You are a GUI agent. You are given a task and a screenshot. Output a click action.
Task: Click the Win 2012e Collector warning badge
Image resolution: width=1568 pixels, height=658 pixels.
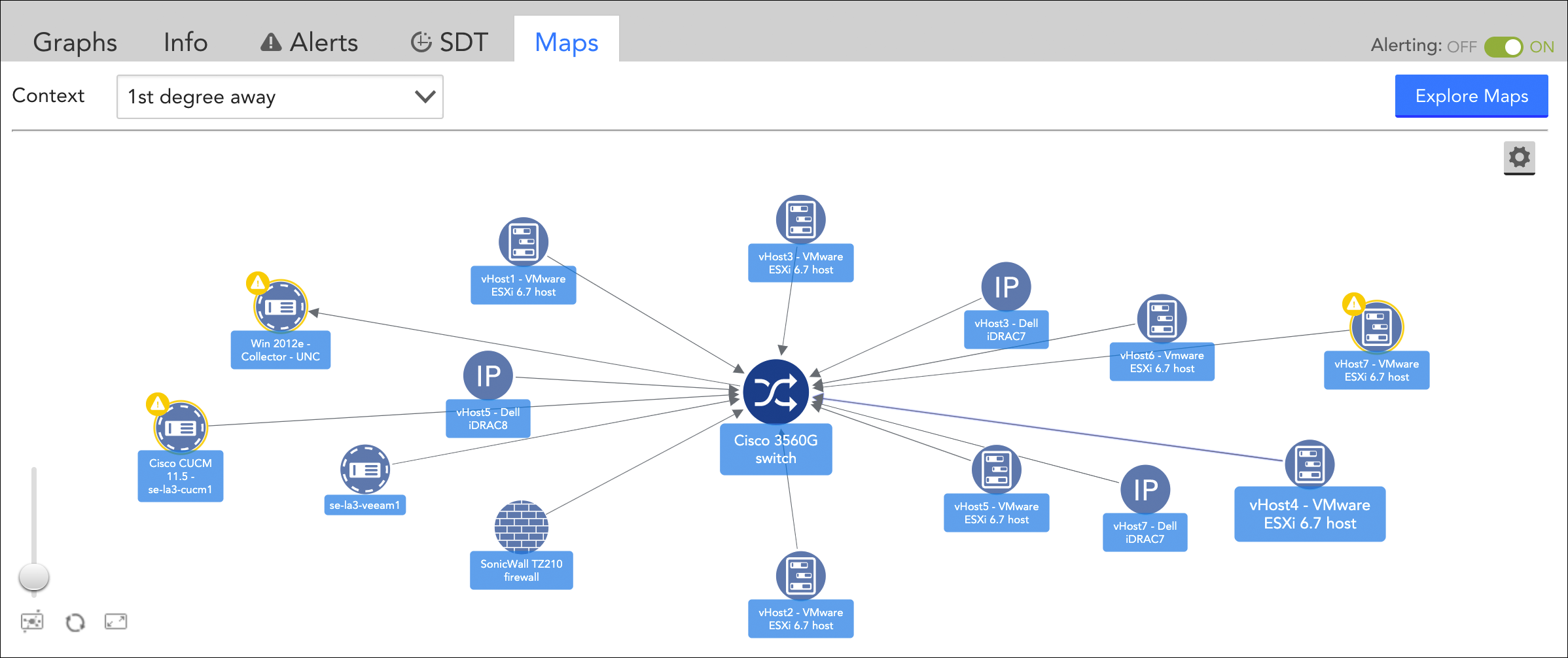tap(258, 283)
